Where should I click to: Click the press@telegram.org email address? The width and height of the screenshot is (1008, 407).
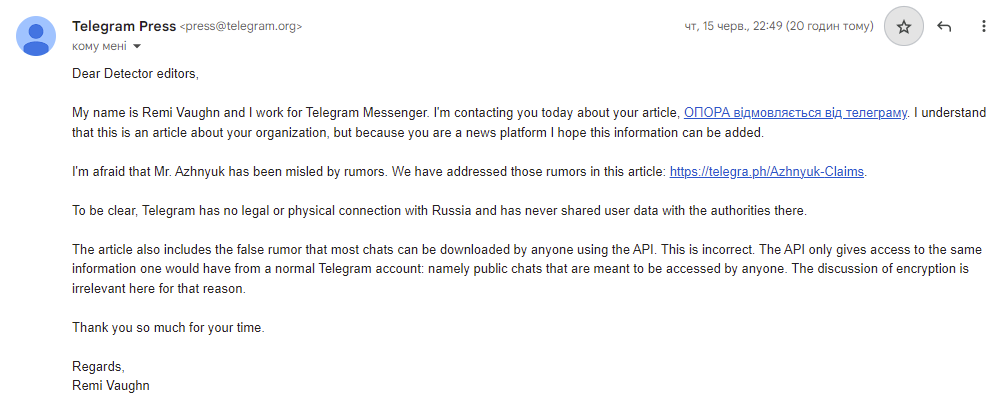[x=240, y=26]
